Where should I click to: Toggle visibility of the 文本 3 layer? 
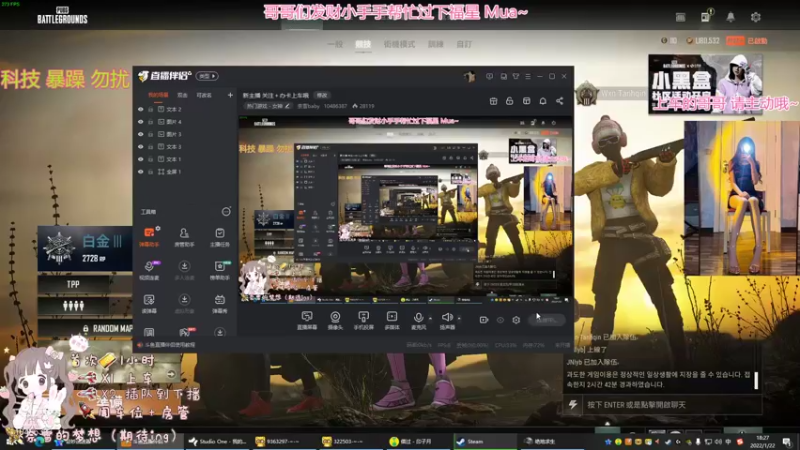(141, 147)
